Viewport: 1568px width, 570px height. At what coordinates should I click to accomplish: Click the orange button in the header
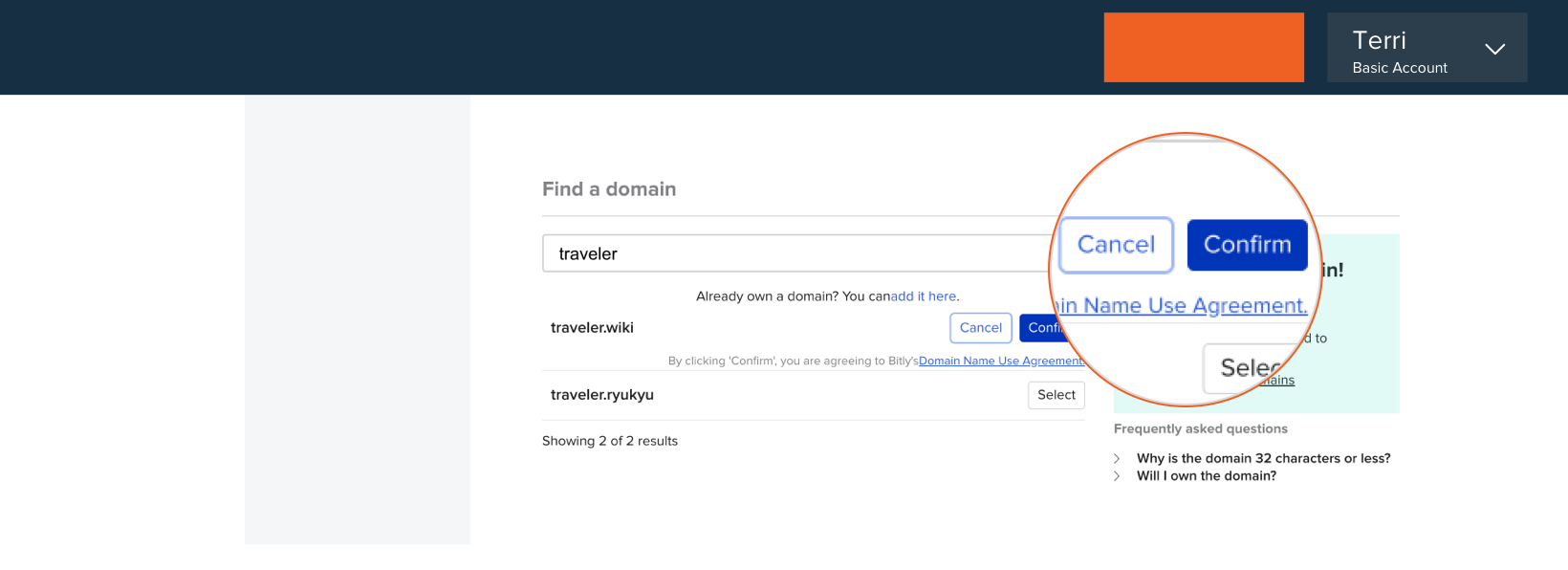tap(1203, 47)
